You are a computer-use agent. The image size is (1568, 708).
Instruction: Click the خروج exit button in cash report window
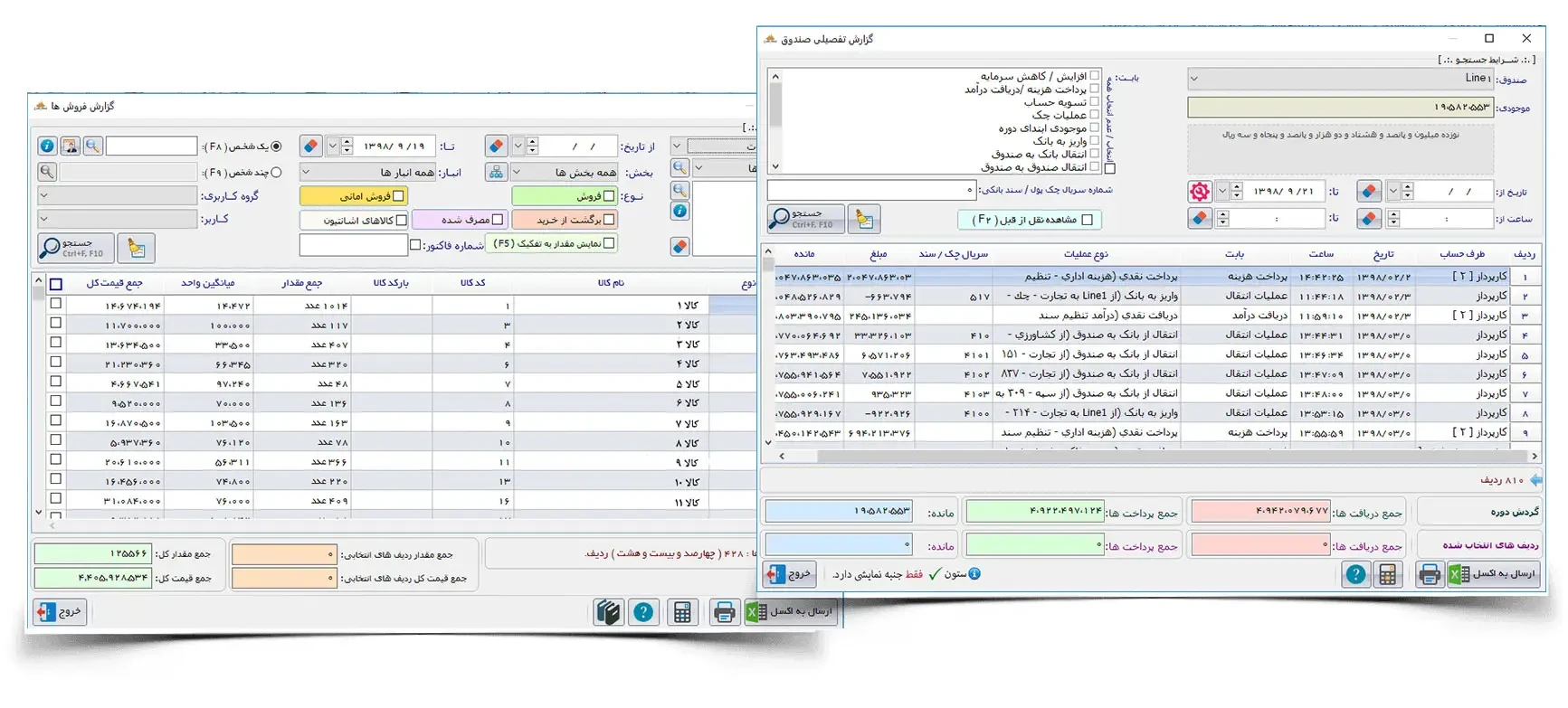click(x=790, y=574)
